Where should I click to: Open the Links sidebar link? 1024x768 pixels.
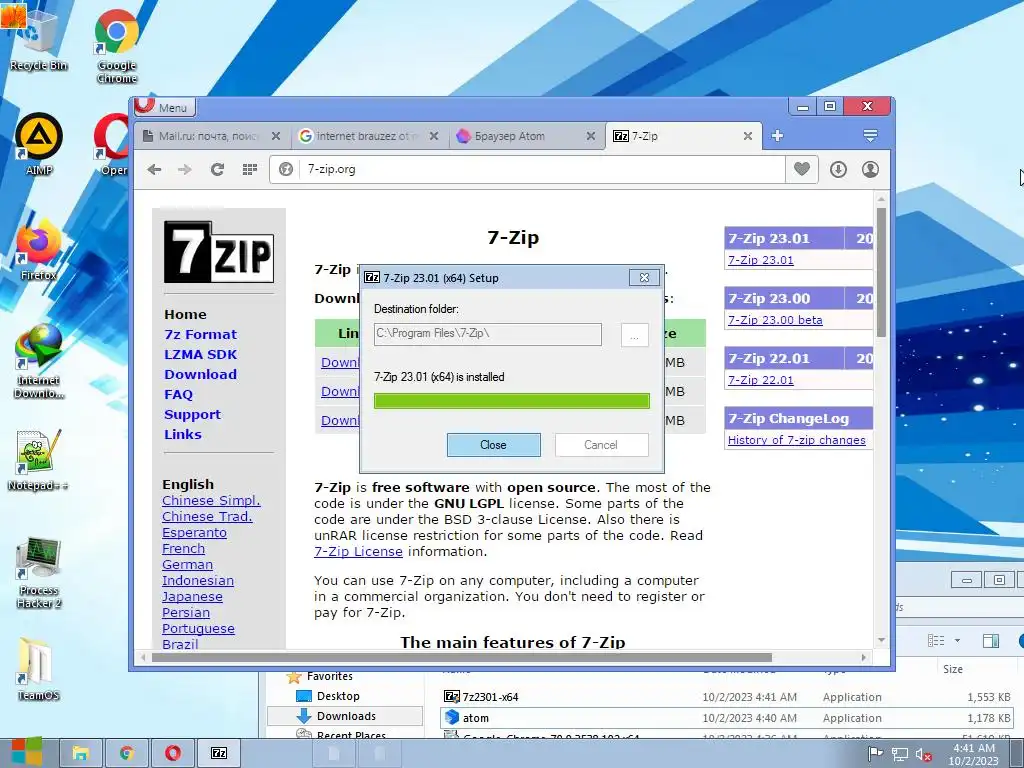point(183,434)
